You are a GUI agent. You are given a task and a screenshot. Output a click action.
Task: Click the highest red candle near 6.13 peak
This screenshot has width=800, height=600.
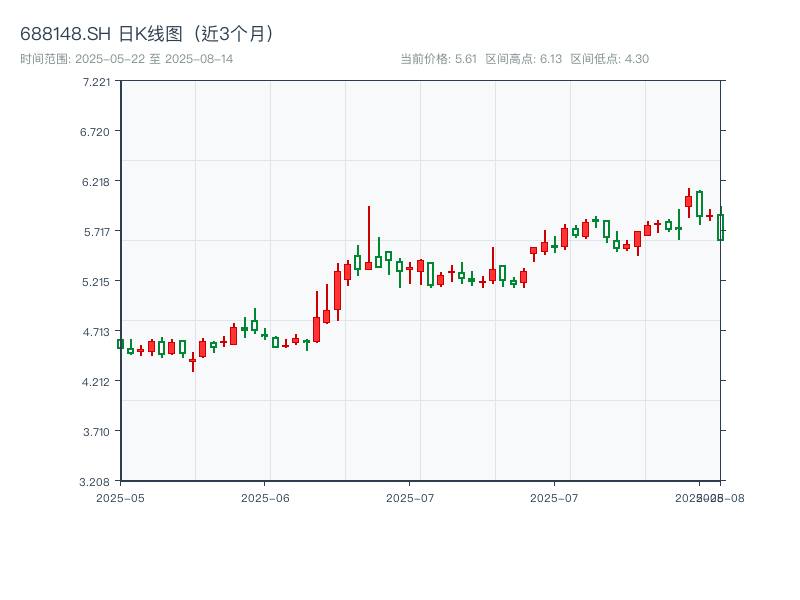coord(688,201)
